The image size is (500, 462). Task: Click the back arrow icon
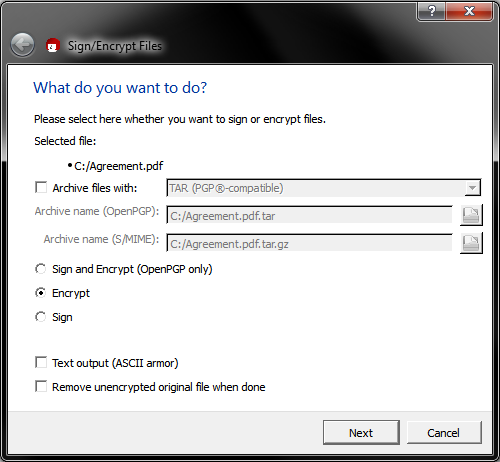22,45
